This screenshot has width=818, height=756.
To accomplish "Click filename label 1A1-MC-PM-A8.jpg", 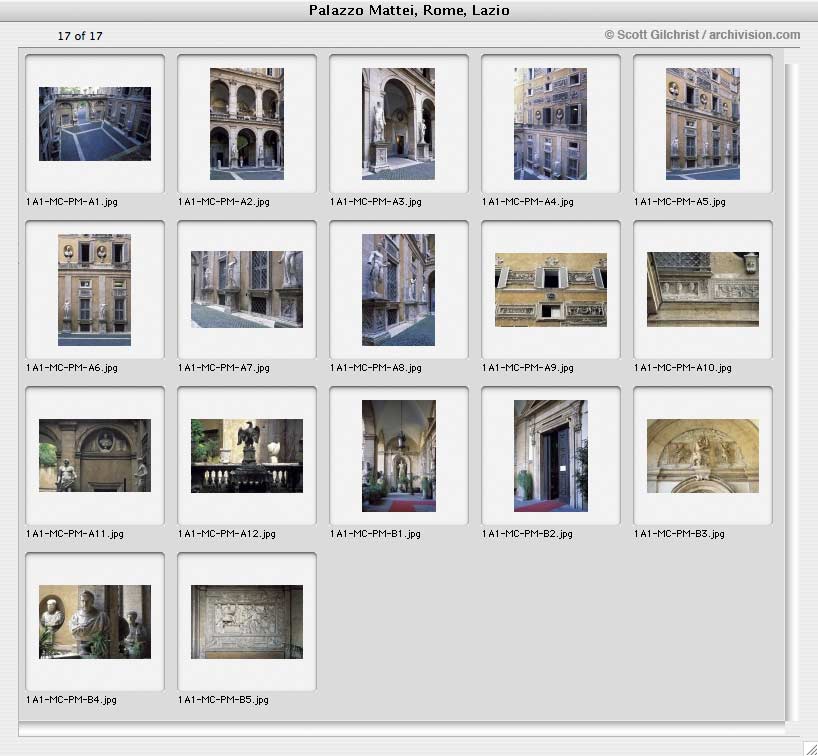I will (x=376, y=368).
